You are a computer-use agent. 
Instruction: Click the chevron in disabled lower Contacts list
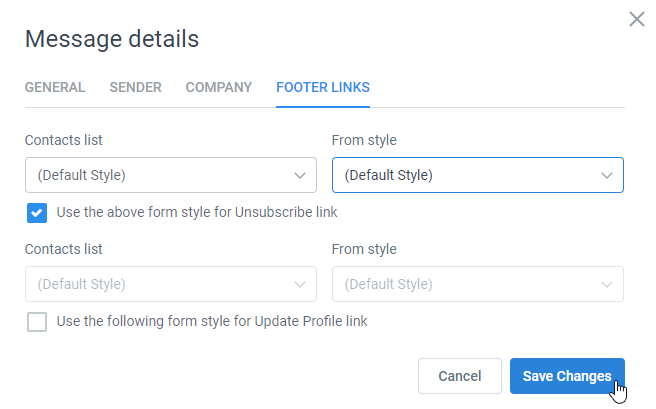[300, 285]
